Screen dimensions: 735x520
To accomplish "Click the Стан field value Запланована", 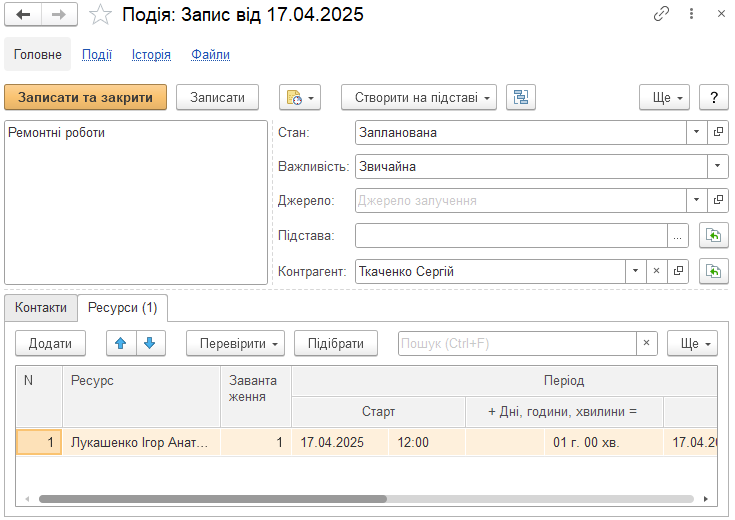I will [x=521, y=133].
